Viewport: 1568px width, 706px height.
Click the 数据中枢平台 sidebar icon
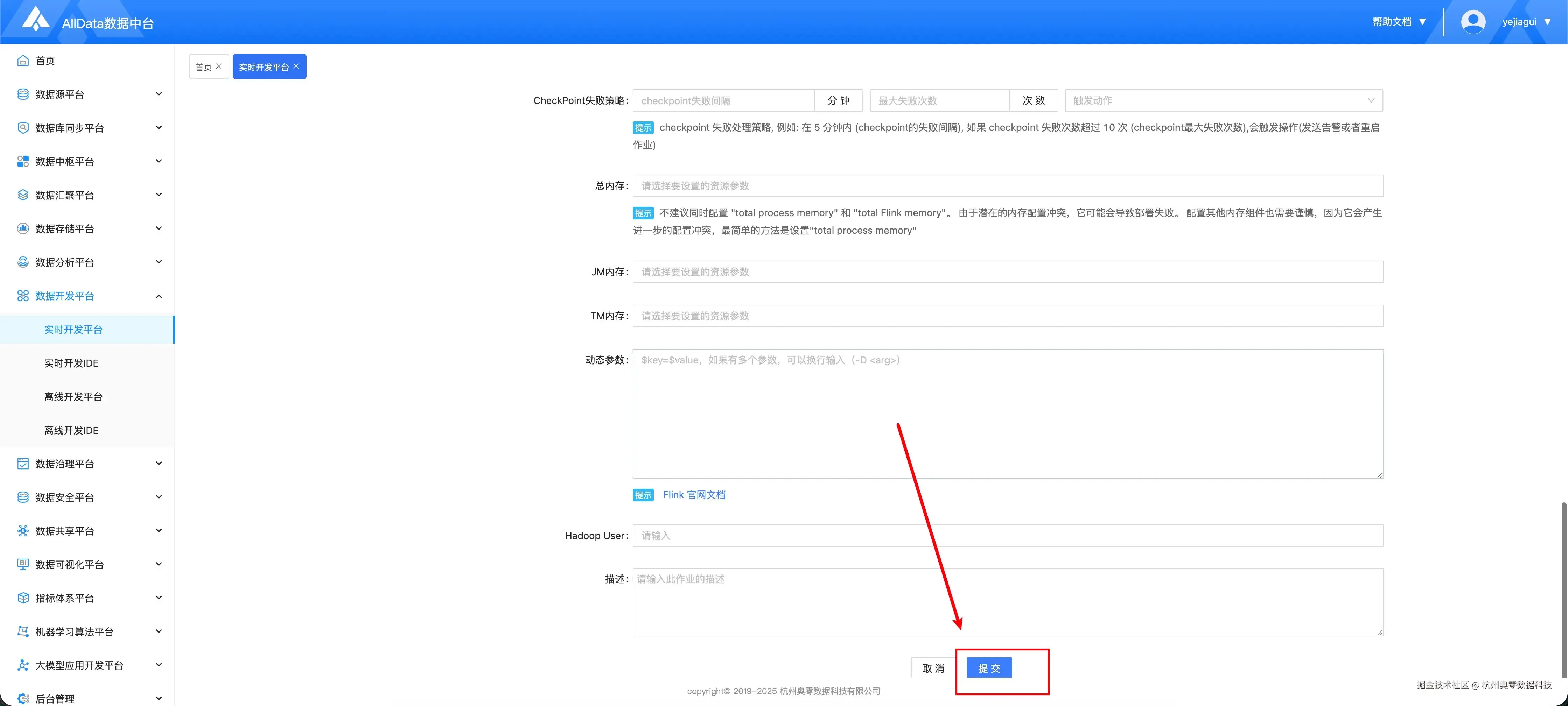[23, 161]
